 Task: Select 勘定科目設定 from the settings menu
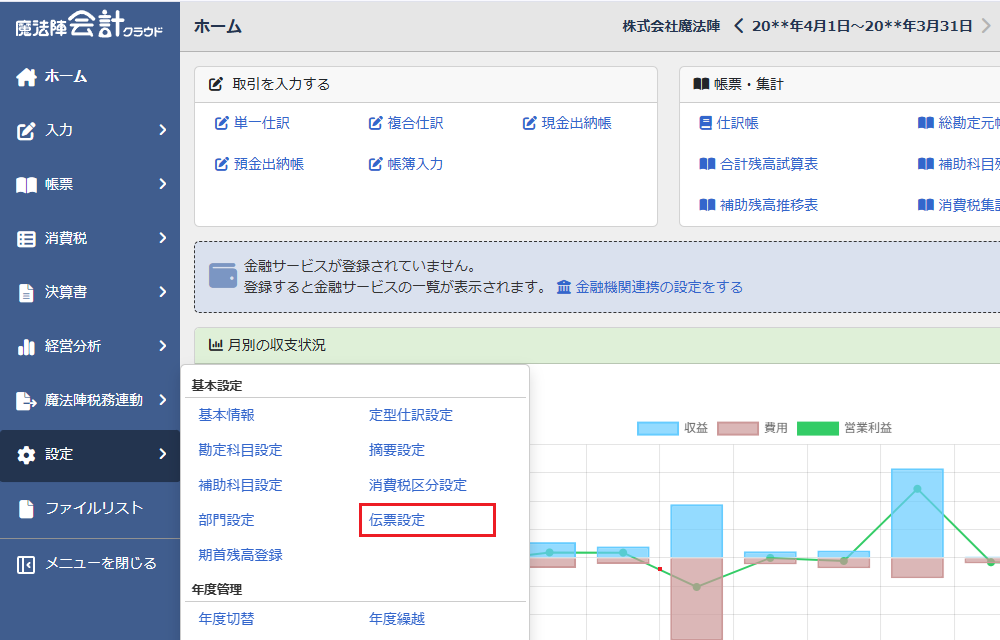click(x=240, y=450)
